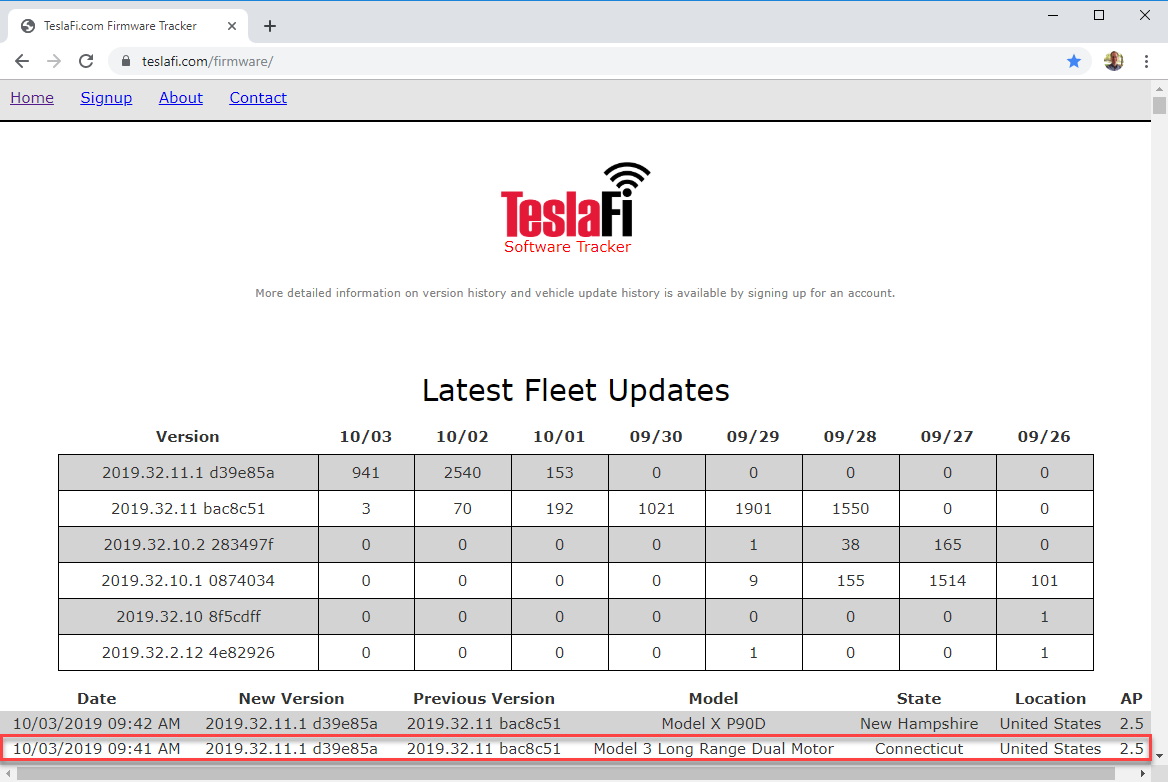Open Chrome's three-dot menu
The image size is (1168, 782).
(x=1146, y=61)
